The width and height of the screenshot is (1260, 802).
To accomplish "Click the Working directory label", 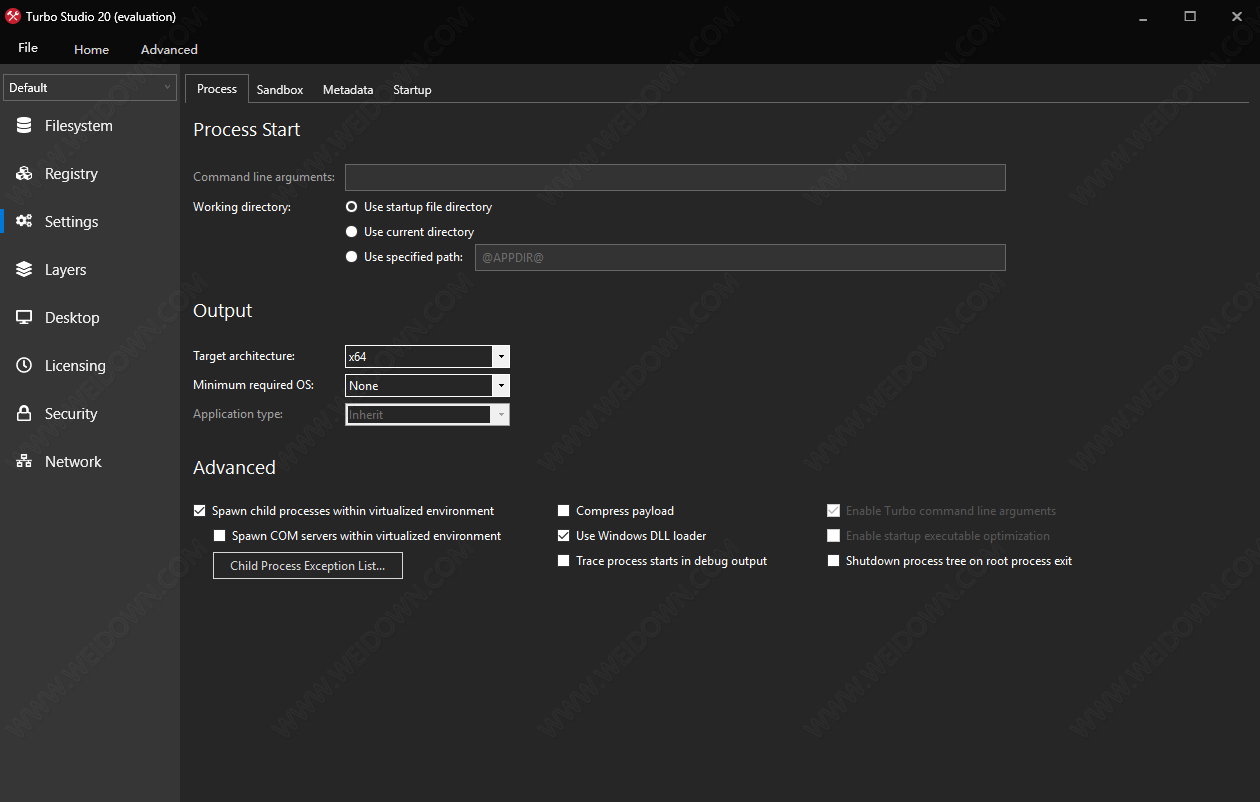I will point(242,207).
